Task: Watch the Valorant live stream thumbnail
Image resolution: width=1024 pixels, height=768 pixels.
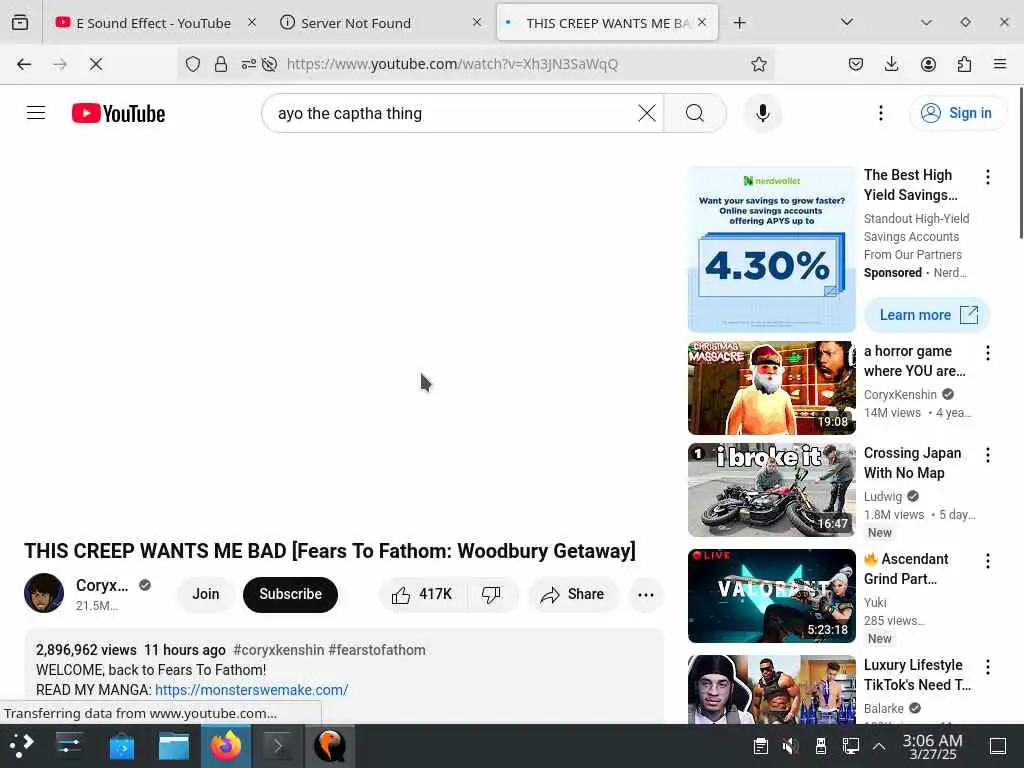Action: point(771,596)
